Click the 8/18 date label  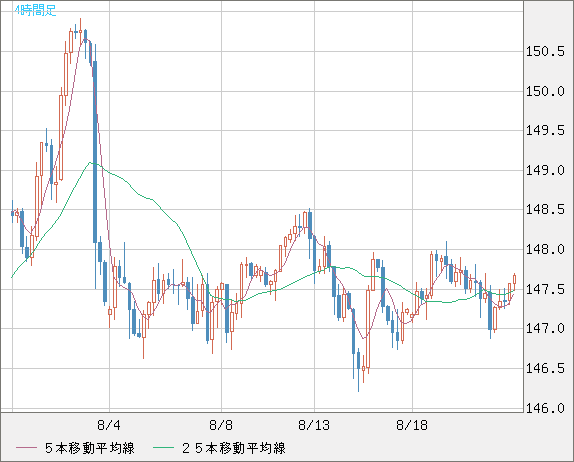412,425
